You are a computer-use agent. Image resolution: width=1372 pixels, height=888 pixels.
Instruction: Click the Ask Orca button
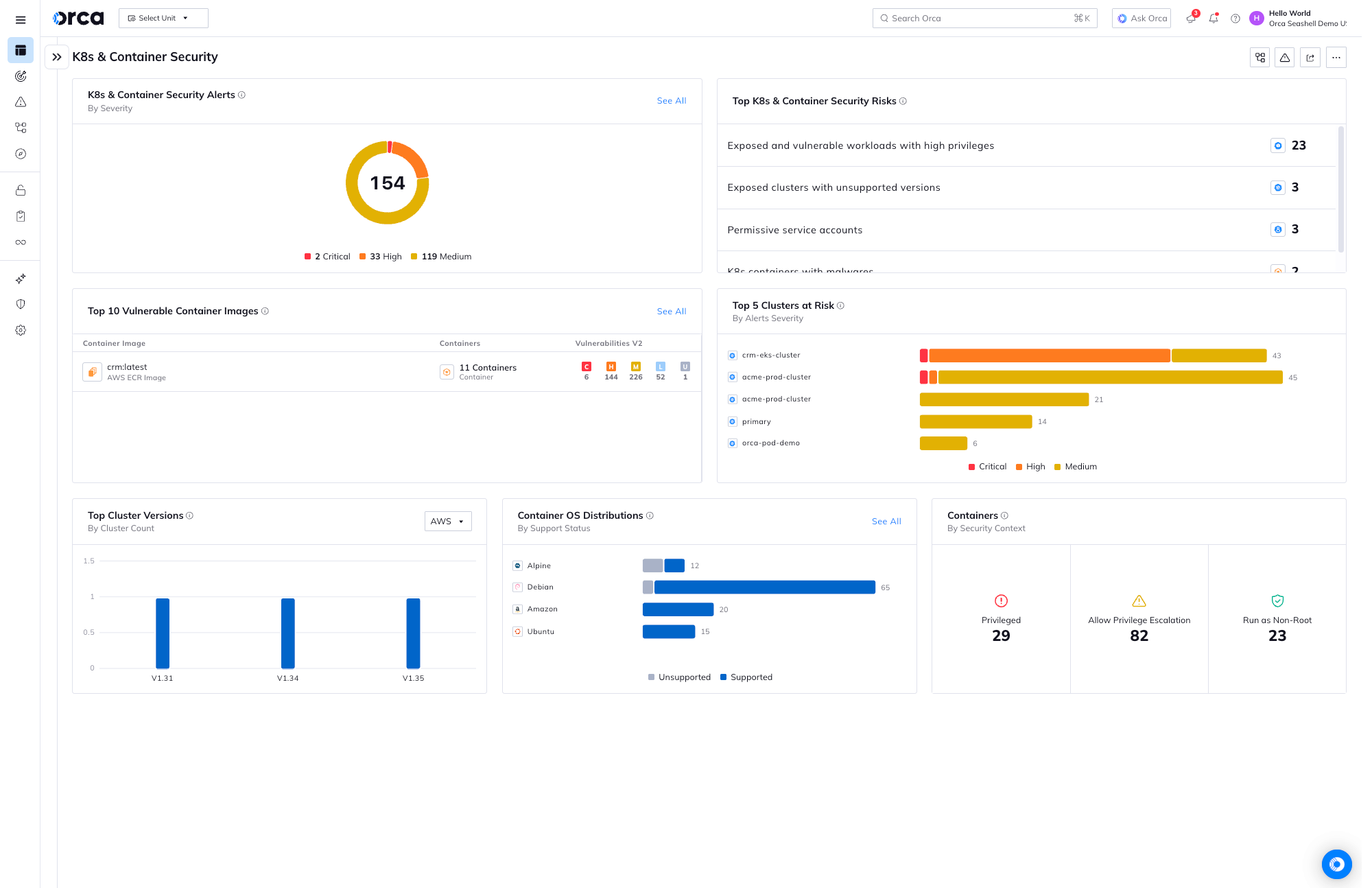[1142, 19]
